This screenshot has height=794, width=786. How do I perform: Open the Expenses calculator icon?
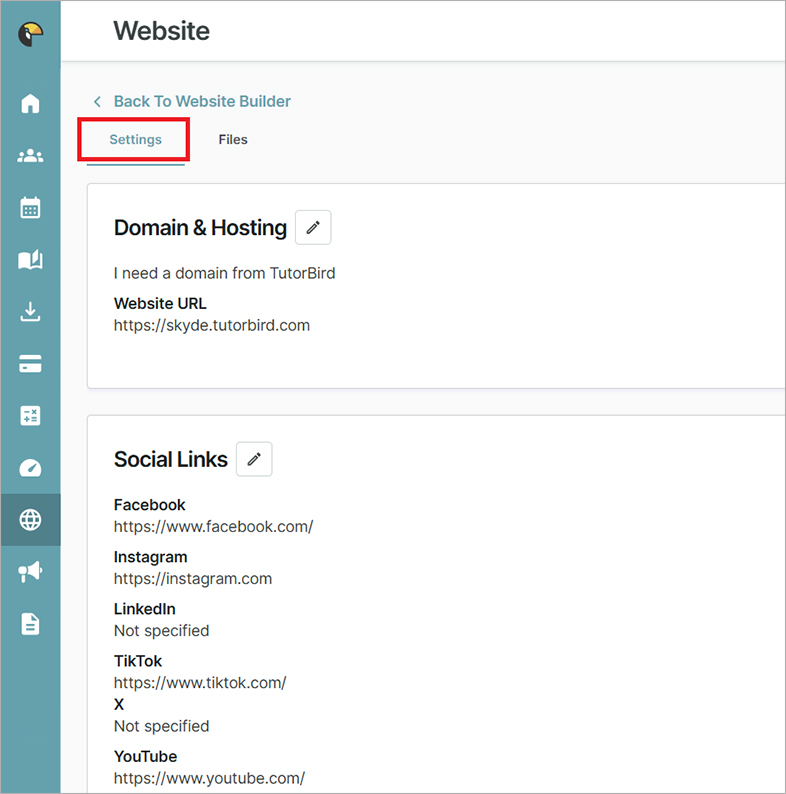point(30,416)
